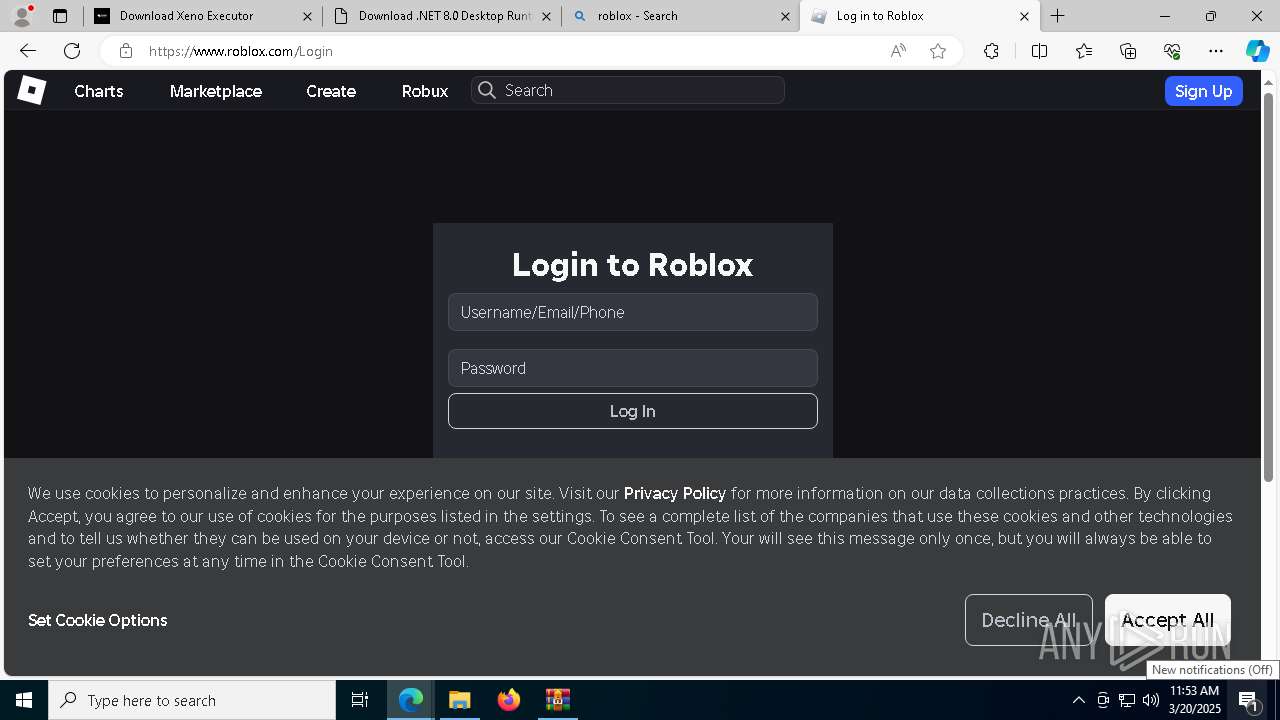Open Split screen icon
The height and width of the screenshot is (720, 1280).
(1039, 51)
